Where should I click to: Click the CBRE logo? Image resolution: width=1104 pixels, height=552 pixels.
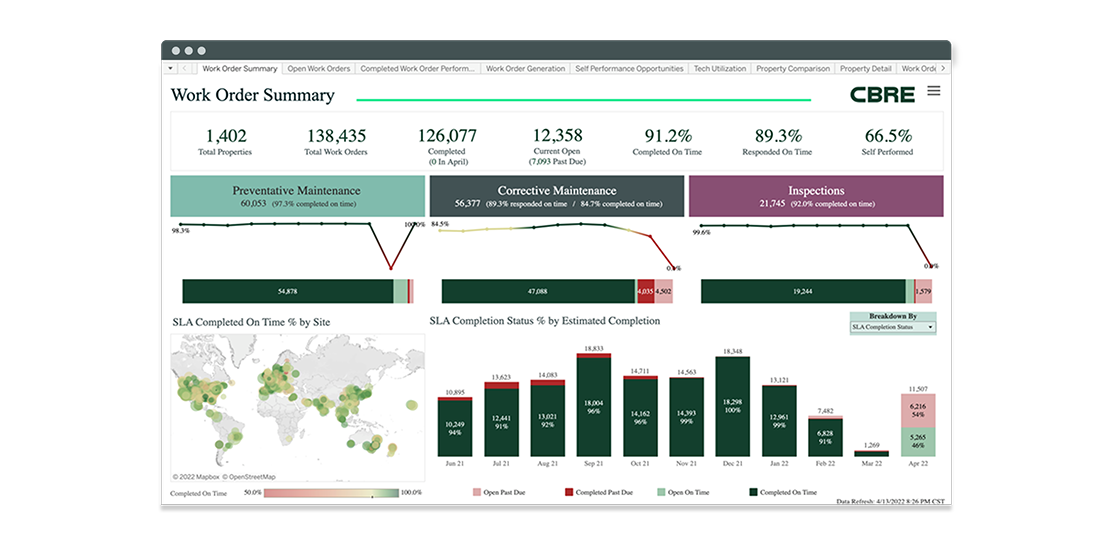click(x=882, y=95)
